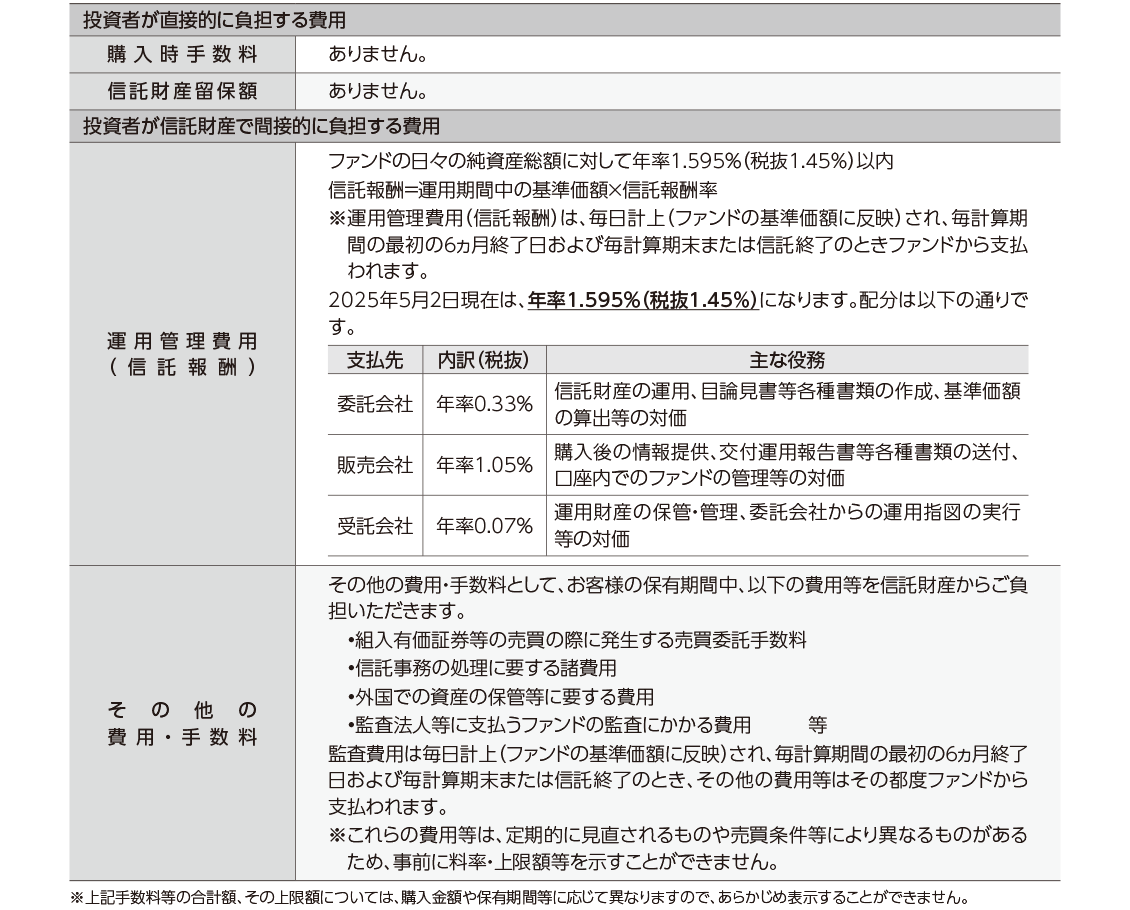Click the ※これらの費用等は footnote text
The width and height of the screenshot is (1130, 910).
[x=677, y=834]
